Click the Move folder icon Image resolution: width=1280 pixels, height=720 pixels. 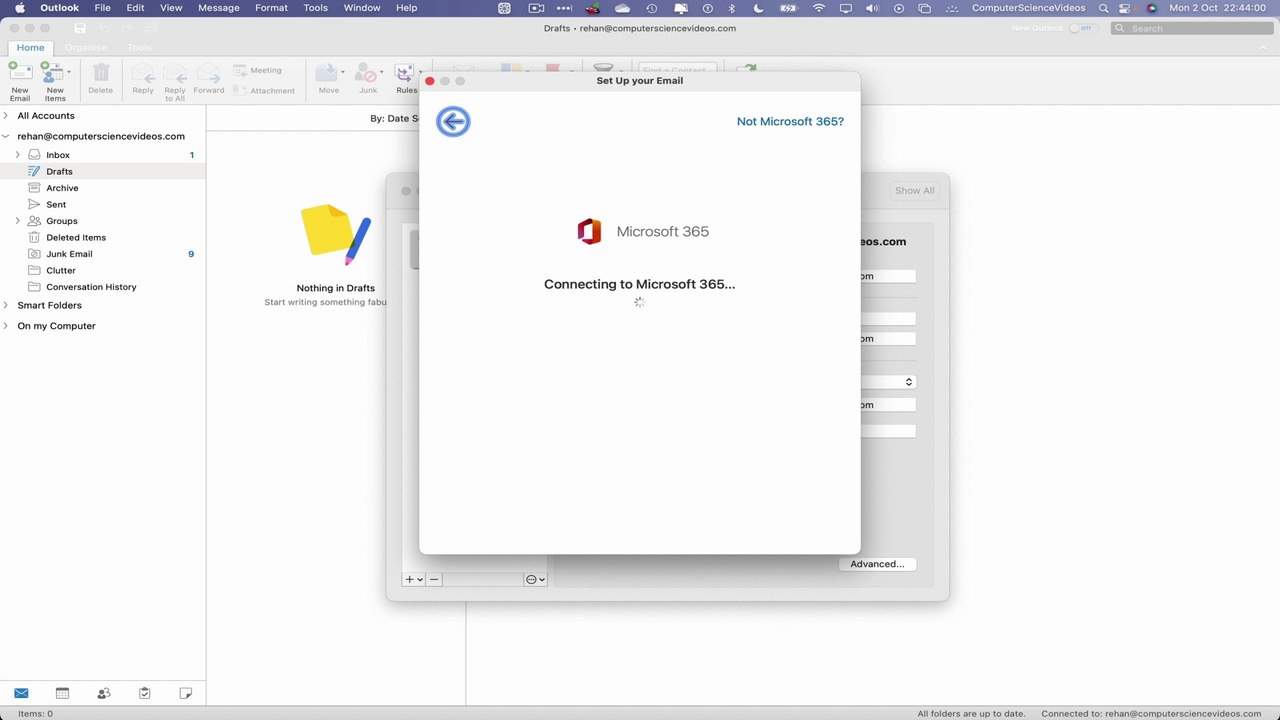tap(326, 73)
